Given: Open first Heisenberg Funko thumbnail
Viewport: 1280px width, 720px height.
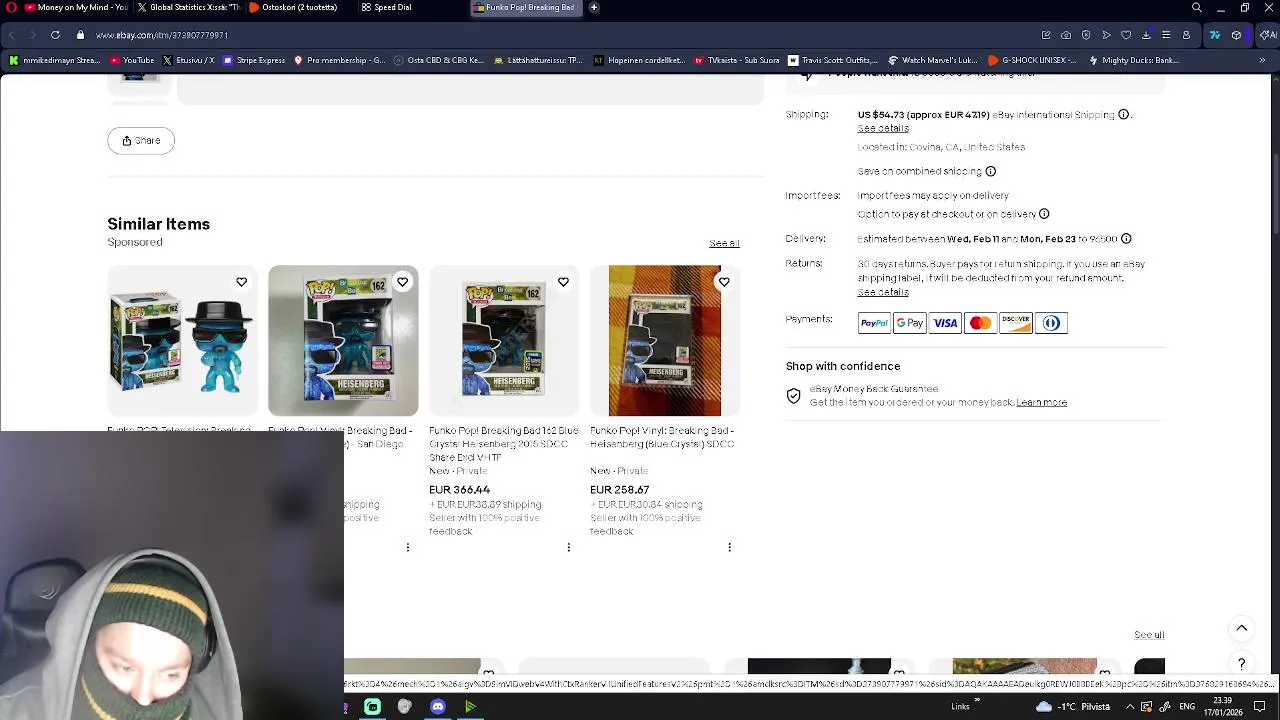Looking at the screenshot, I should (x=182, y=341).
